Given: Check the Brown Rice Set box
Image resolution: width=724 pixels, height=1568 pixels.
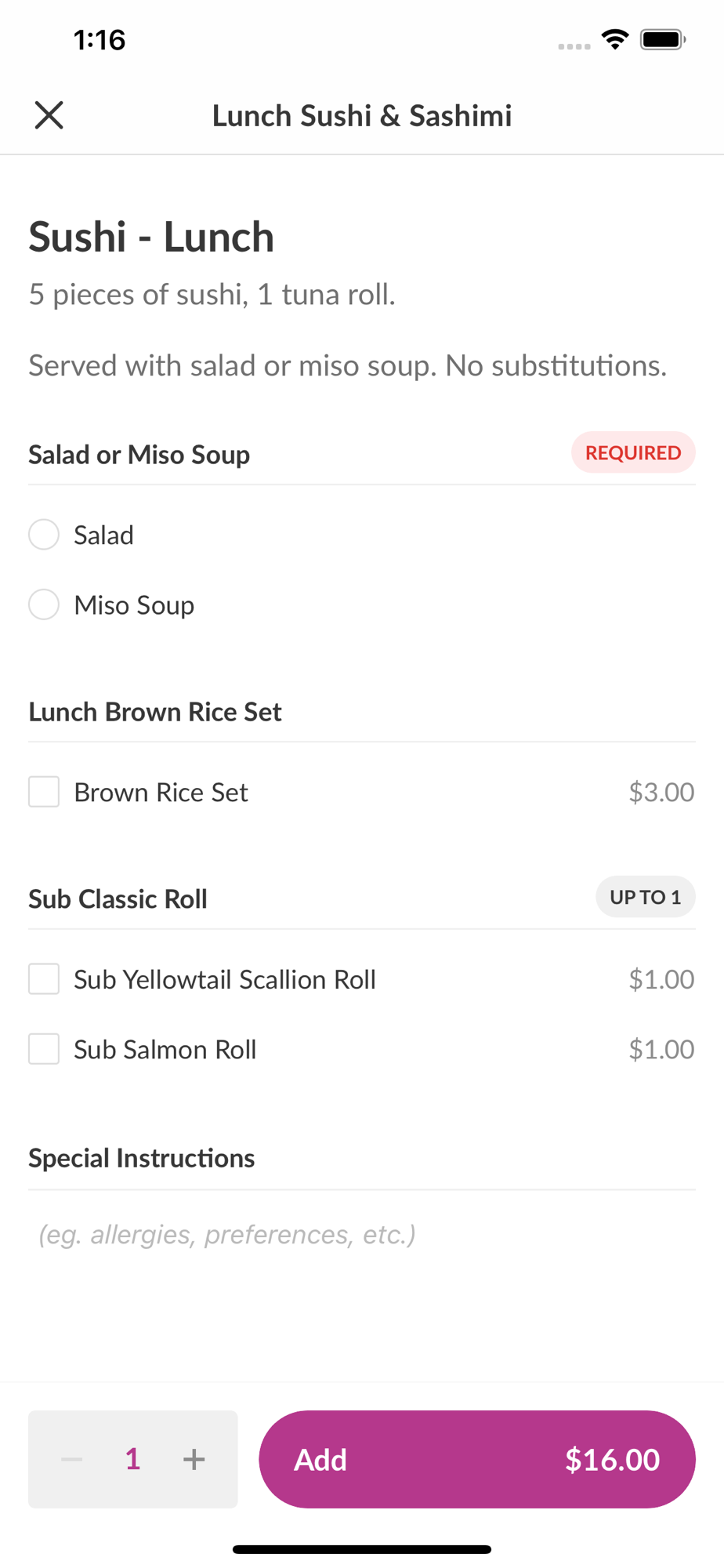Looking at the screenshot, I should pos(44,792).
